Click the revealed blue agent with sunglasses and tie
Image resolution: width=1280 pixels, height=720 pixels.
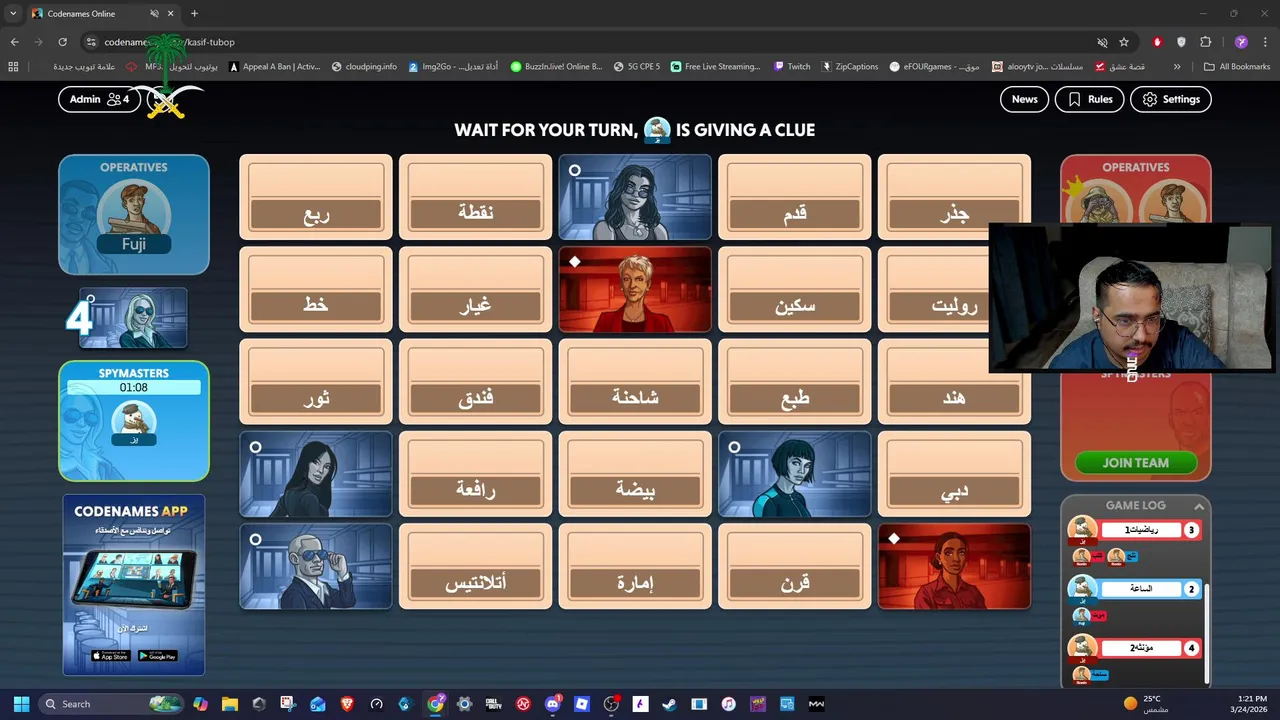click(x=316, y=567)
